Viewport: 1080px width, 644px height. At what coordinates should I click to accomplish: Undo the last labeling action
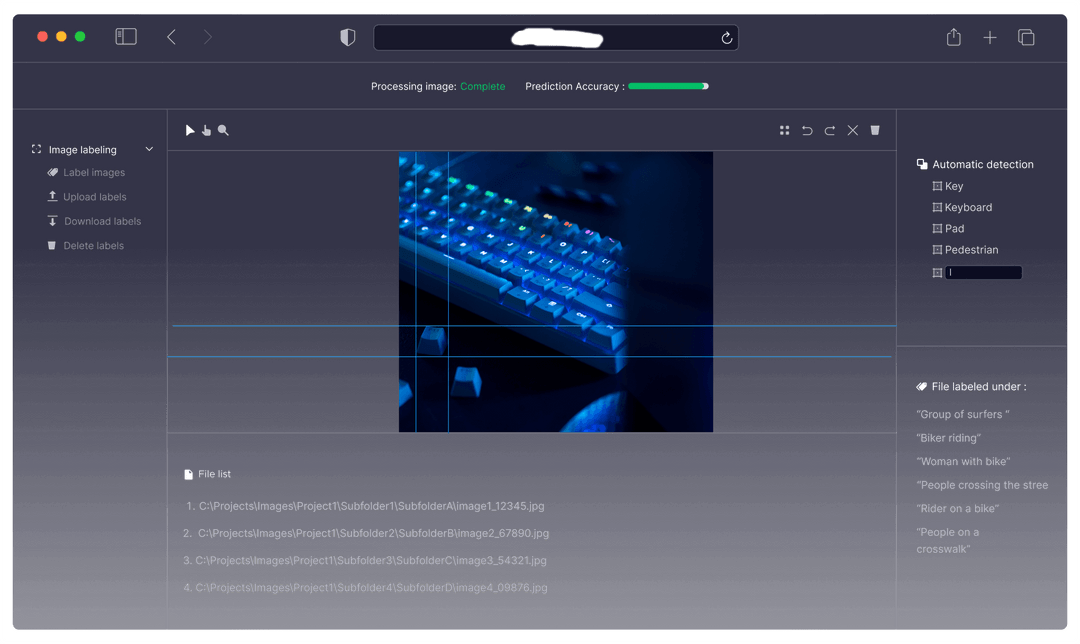(807, 130)
